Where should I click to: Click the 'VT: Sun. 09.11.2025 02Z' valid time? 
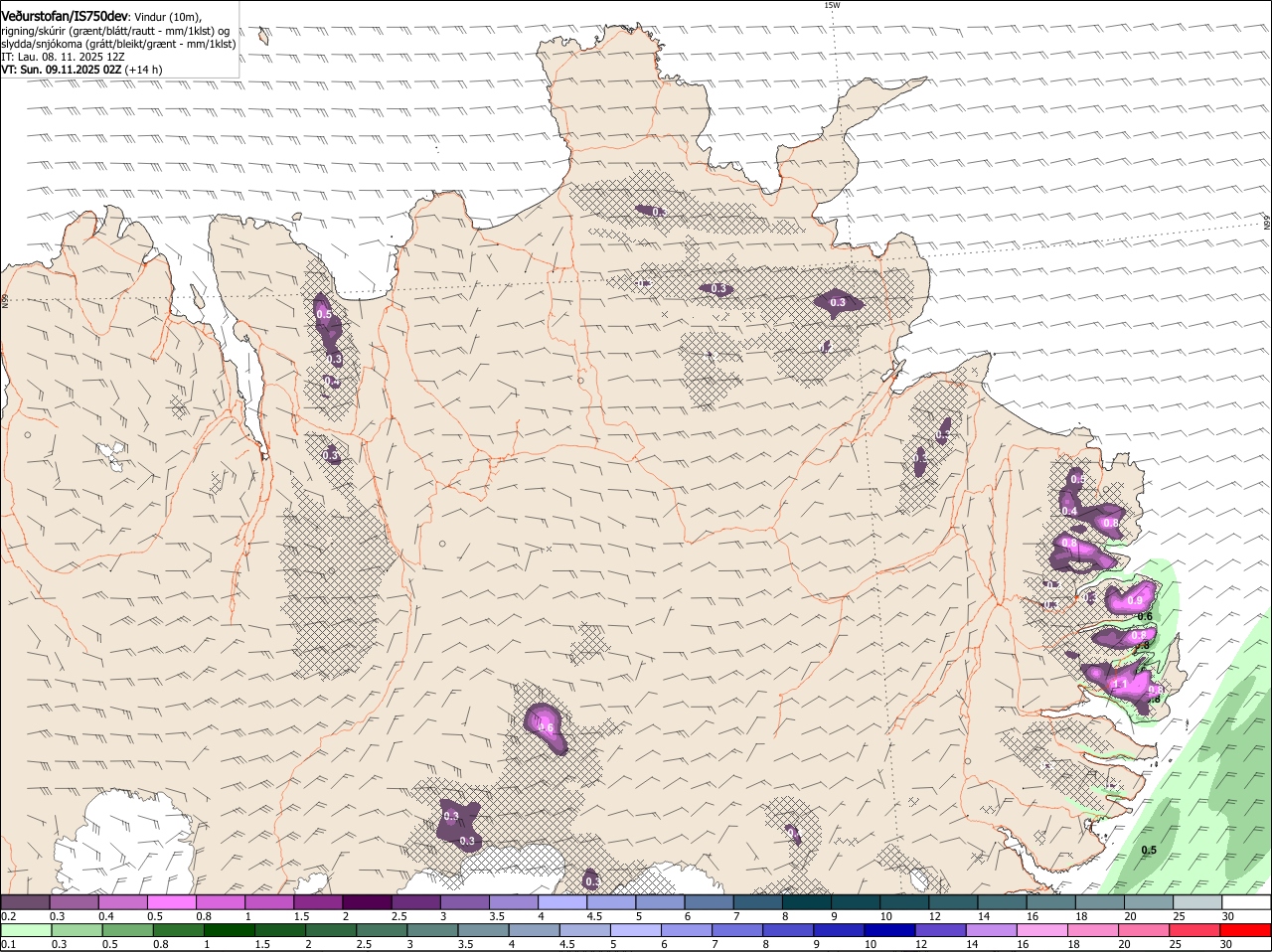[x=62, y=70]
